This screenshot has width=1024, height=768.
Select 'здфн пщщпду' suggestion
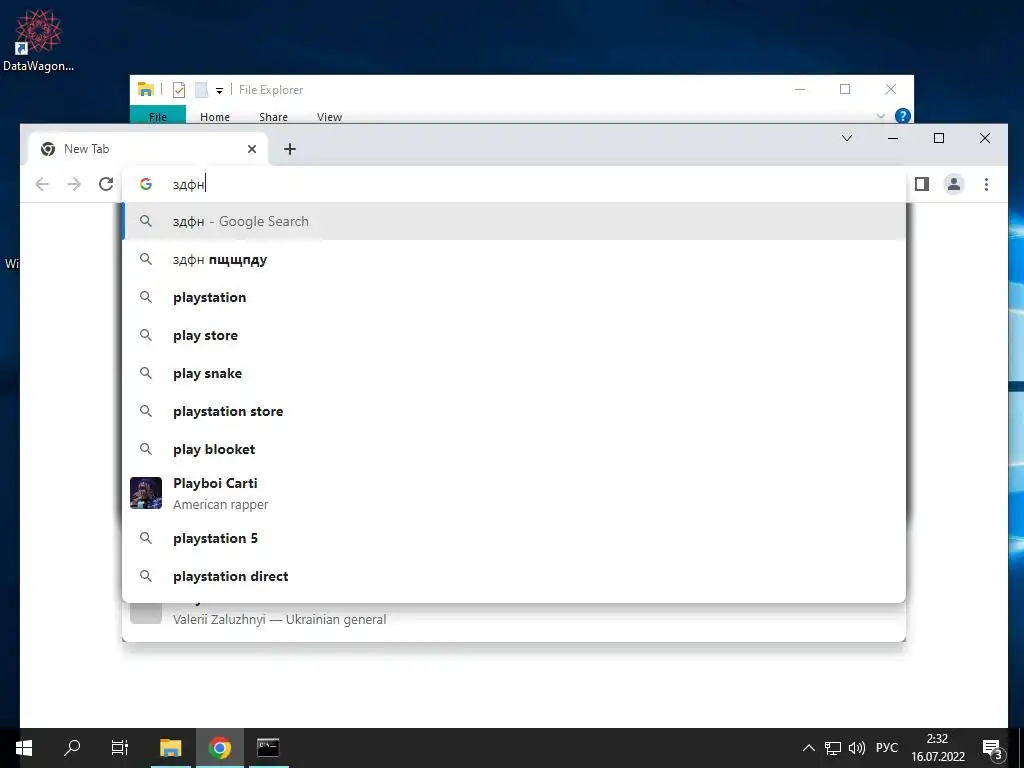coord(514,259)
